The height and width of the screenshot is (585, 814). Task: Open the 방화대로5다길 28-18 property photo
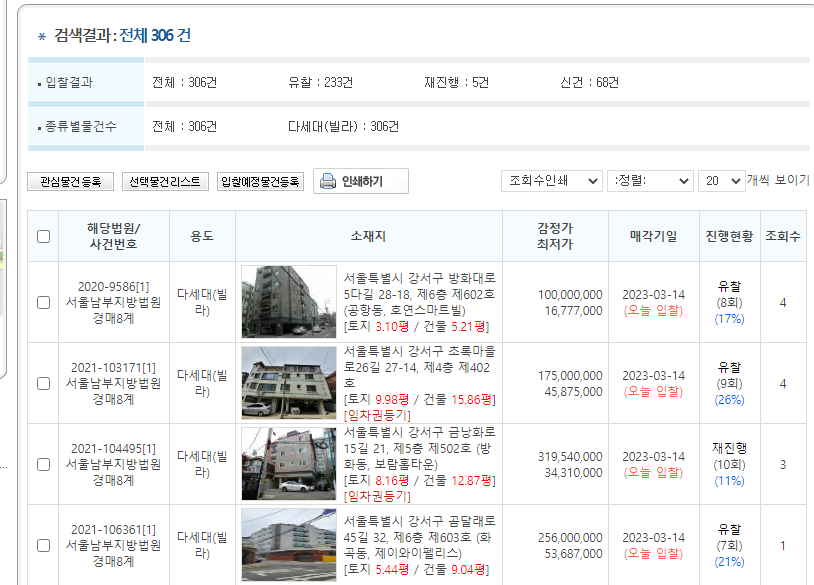pos(289,302)
